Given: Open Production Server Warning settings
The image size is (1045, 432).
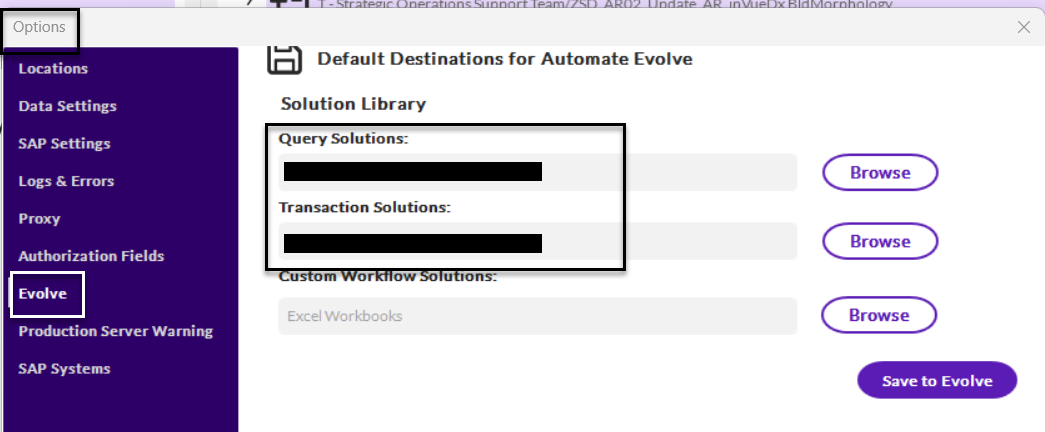Looking at the screenshot, I should (x=116, y=331).
